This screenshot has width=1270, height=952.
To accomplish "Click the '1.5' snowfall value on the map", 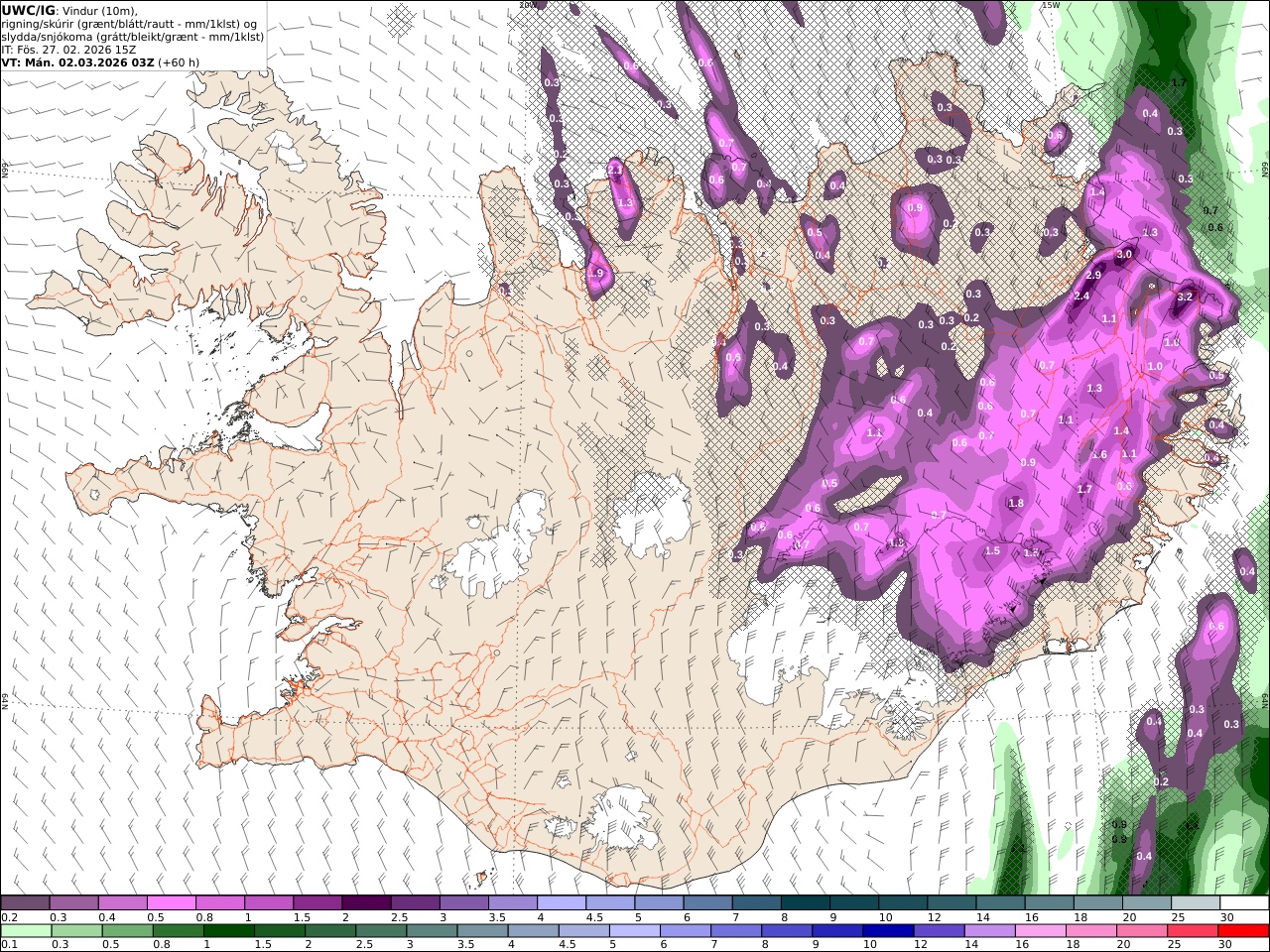I will point(992,550).
